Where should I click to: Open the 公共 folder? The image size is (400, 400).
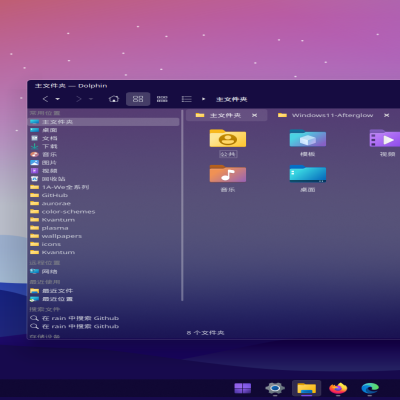point(228,143)
